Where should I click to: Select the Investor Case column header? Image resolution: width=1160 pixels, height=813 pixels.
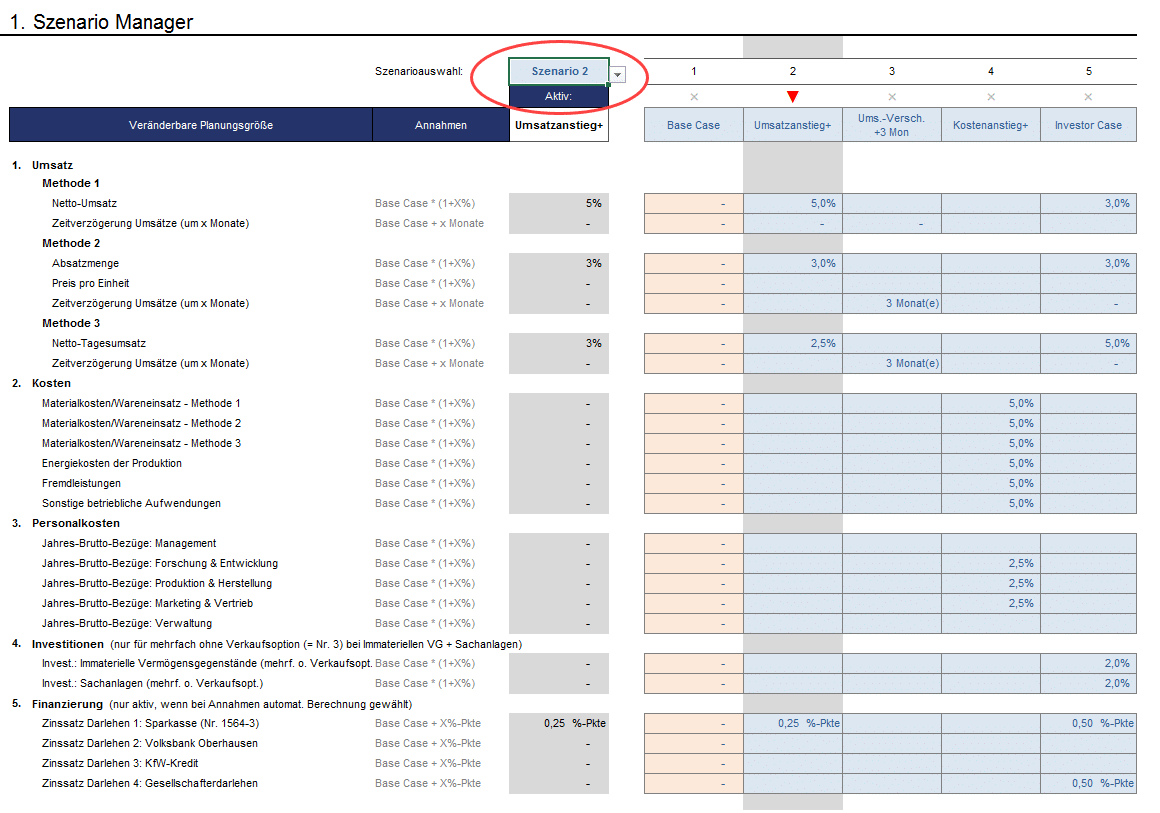coord(1088,125)
